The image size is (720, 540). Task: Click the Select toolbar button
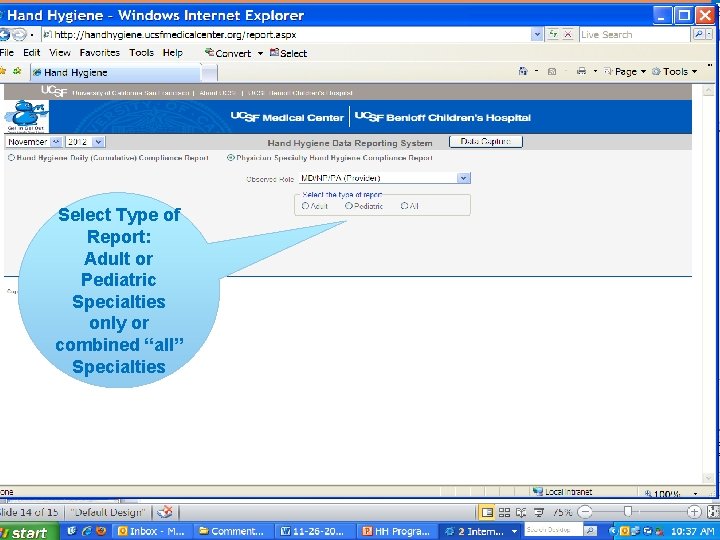288,53
